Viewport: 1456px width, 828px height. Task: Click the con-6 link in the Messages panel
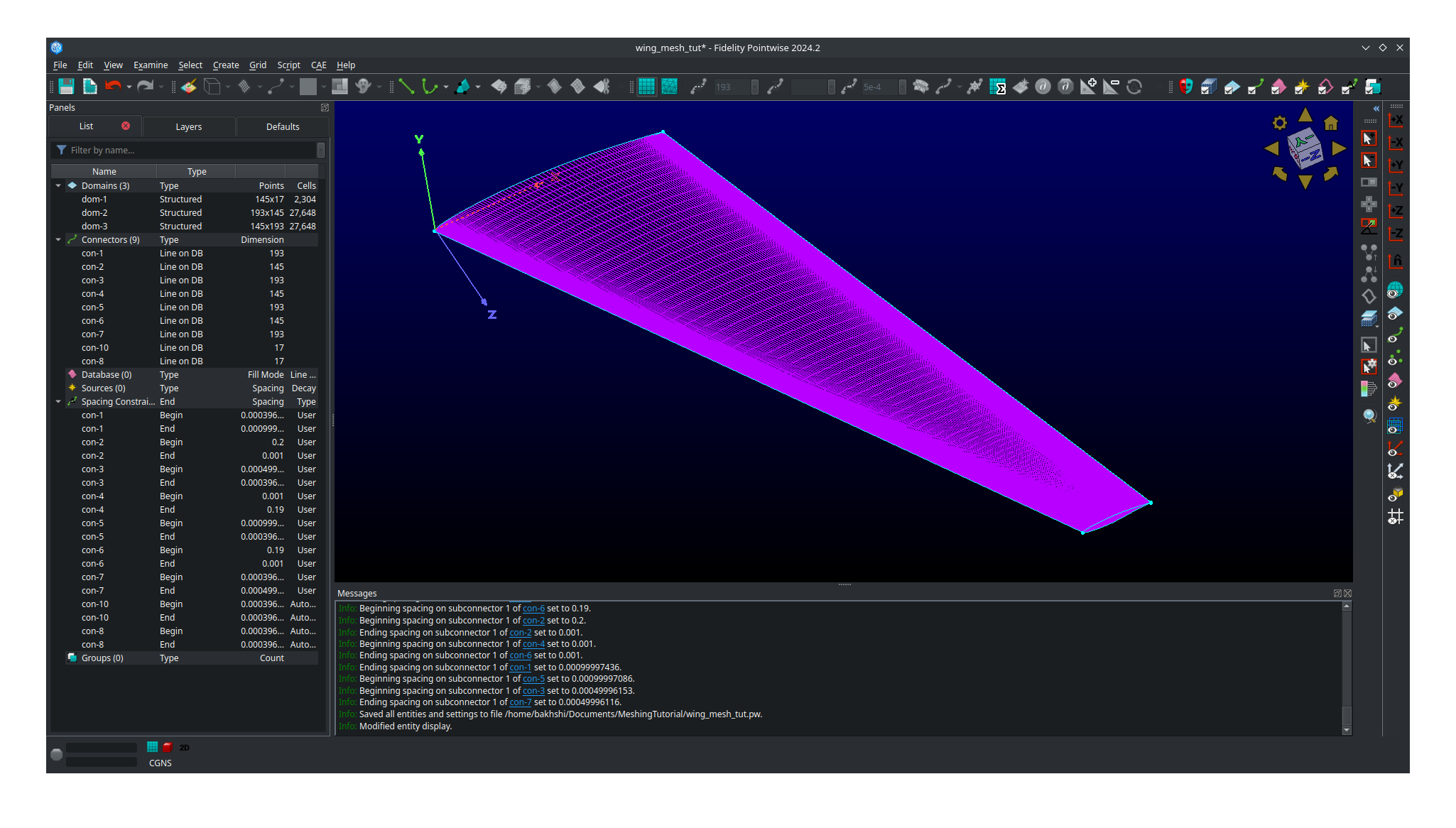[533, 609]
